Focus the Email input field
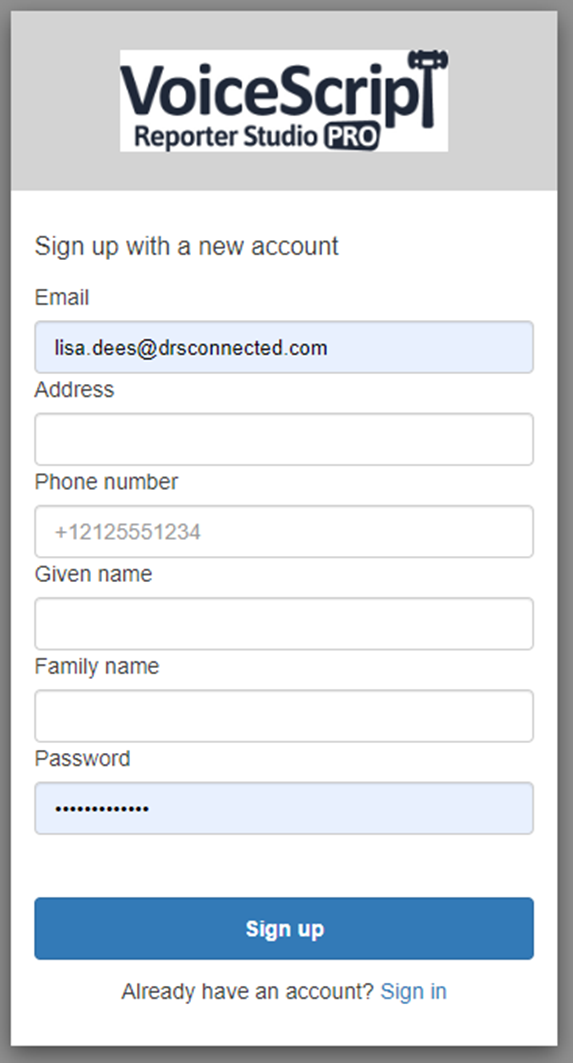The height and width of the screenshot is (1063, 573). 284,347
